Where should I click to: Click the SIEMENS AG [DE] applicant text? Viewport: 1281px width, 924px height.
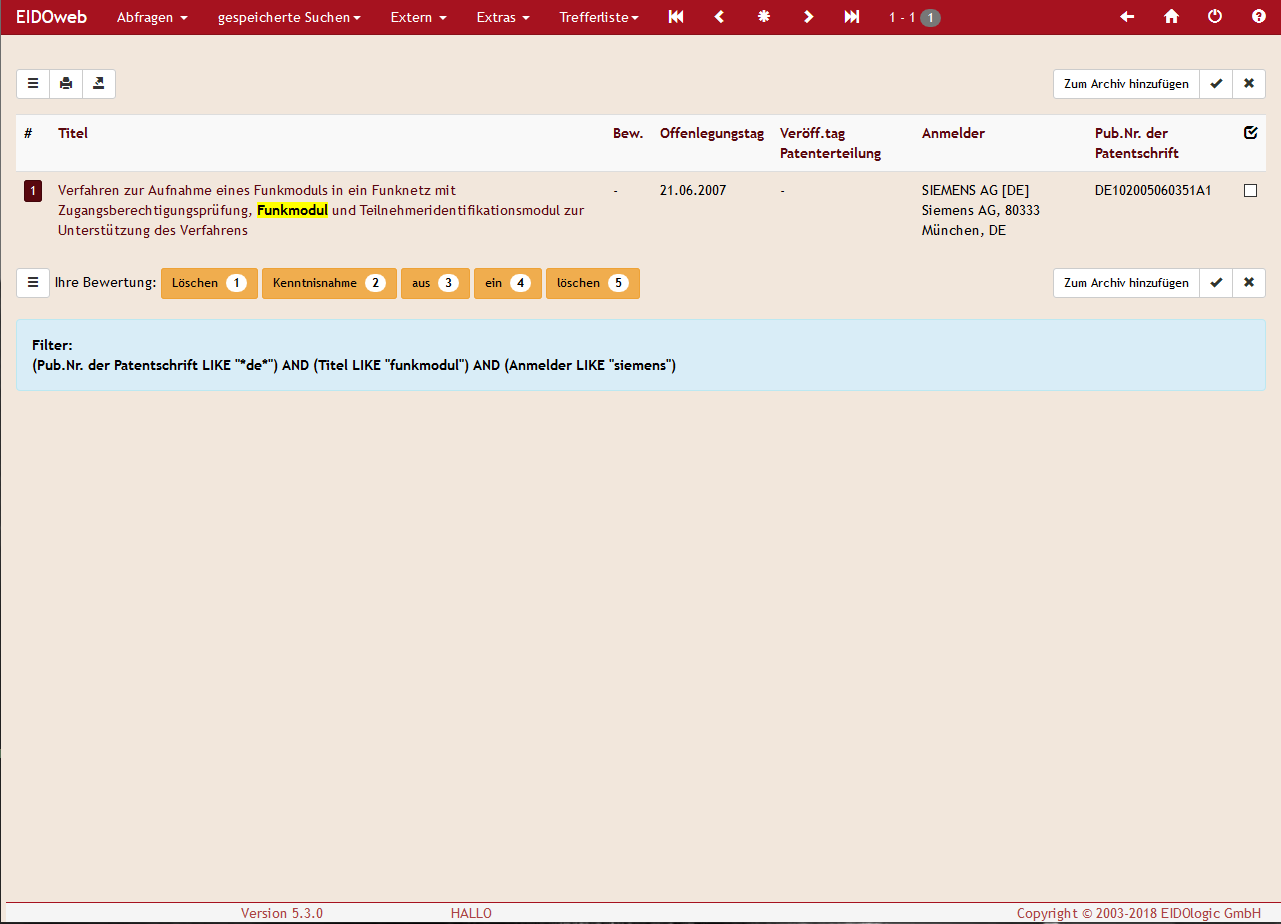click(975, 190)
